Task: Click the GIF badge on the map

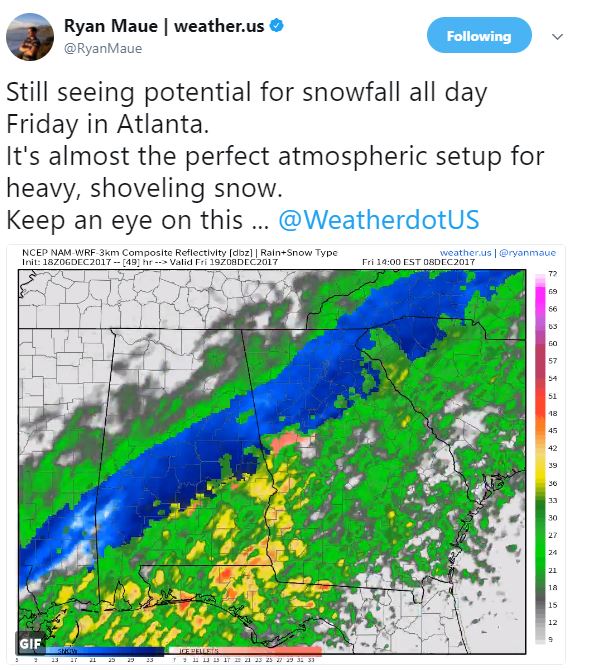Action: 30,643
